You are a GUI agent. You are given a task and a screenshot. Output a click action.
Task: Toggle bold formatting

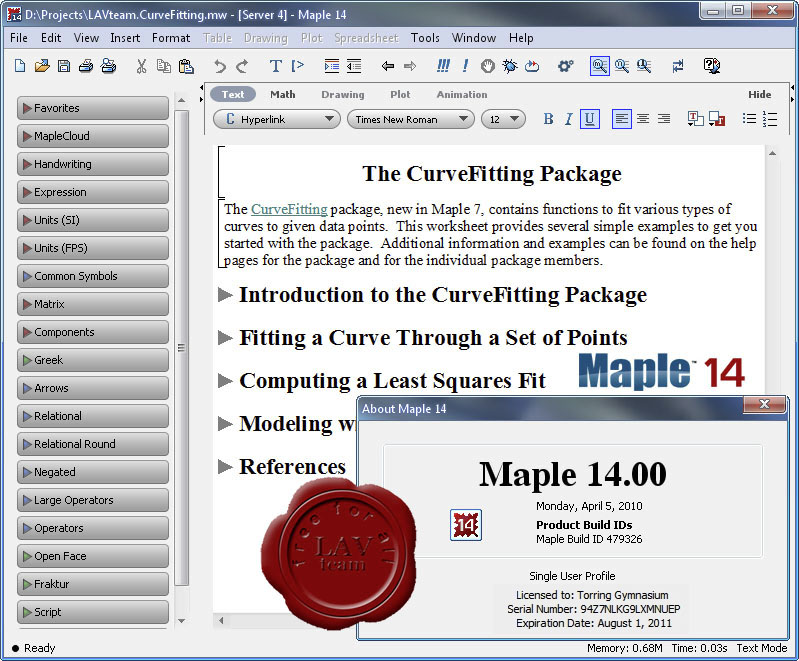548,119
